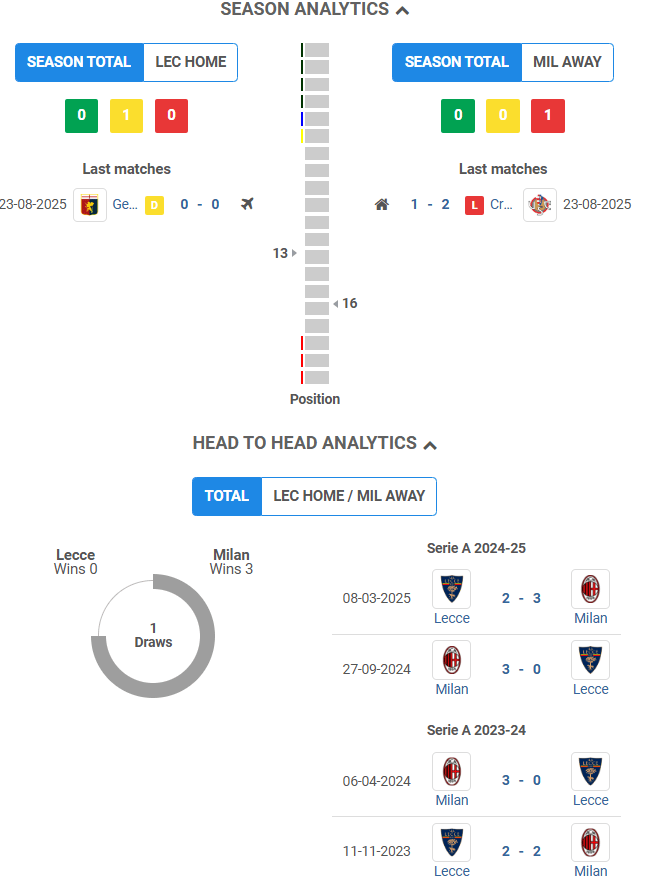Viewport: 653px width, 881px height.
Task: Switch to MIL AWAY season stats
Action: click(x=567, y=62)
